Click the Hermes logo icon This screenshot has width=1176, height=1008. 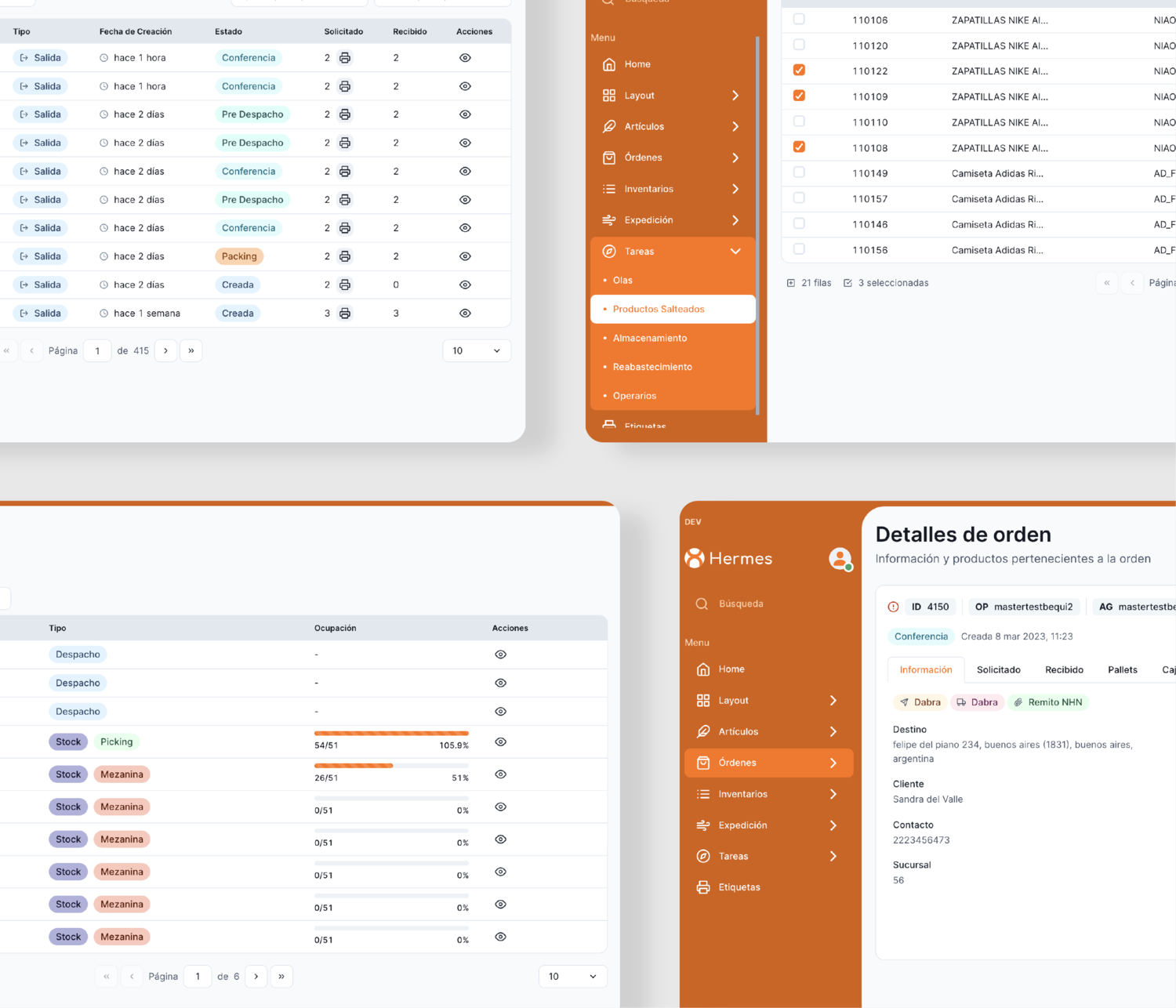click(x=695, y=558)
